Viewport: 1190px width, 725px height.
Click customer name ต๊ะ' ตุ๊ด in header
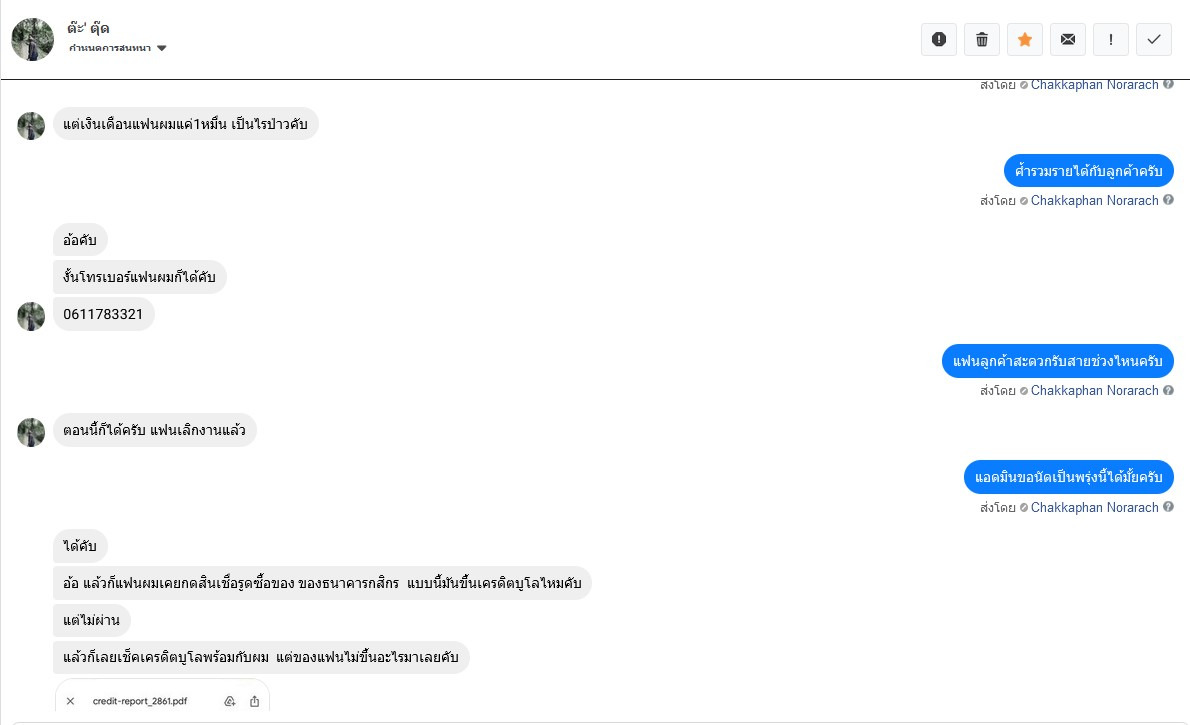[88, 28]
